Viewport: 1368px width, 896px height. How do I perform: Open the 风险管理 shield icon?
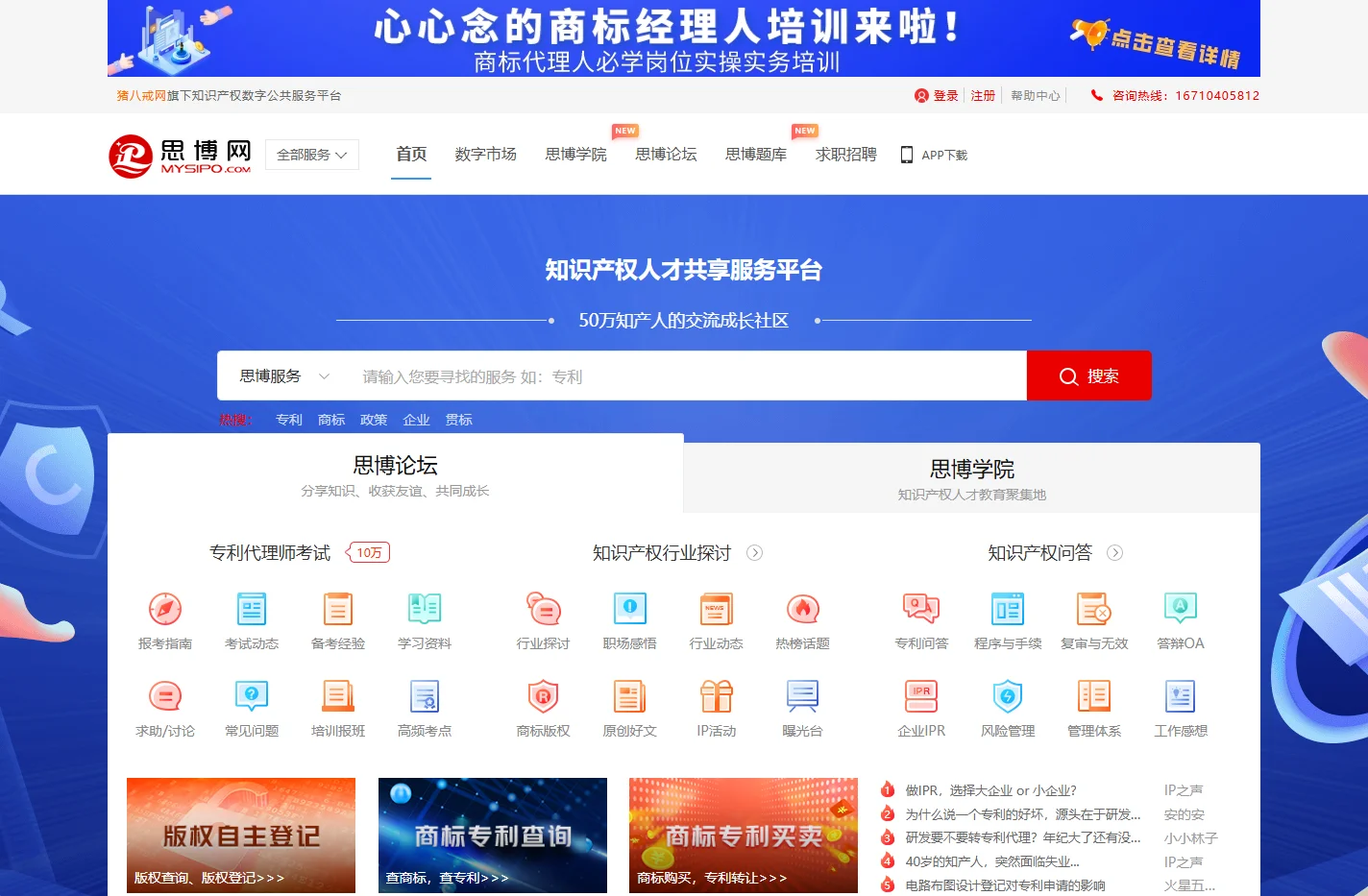1008,696
